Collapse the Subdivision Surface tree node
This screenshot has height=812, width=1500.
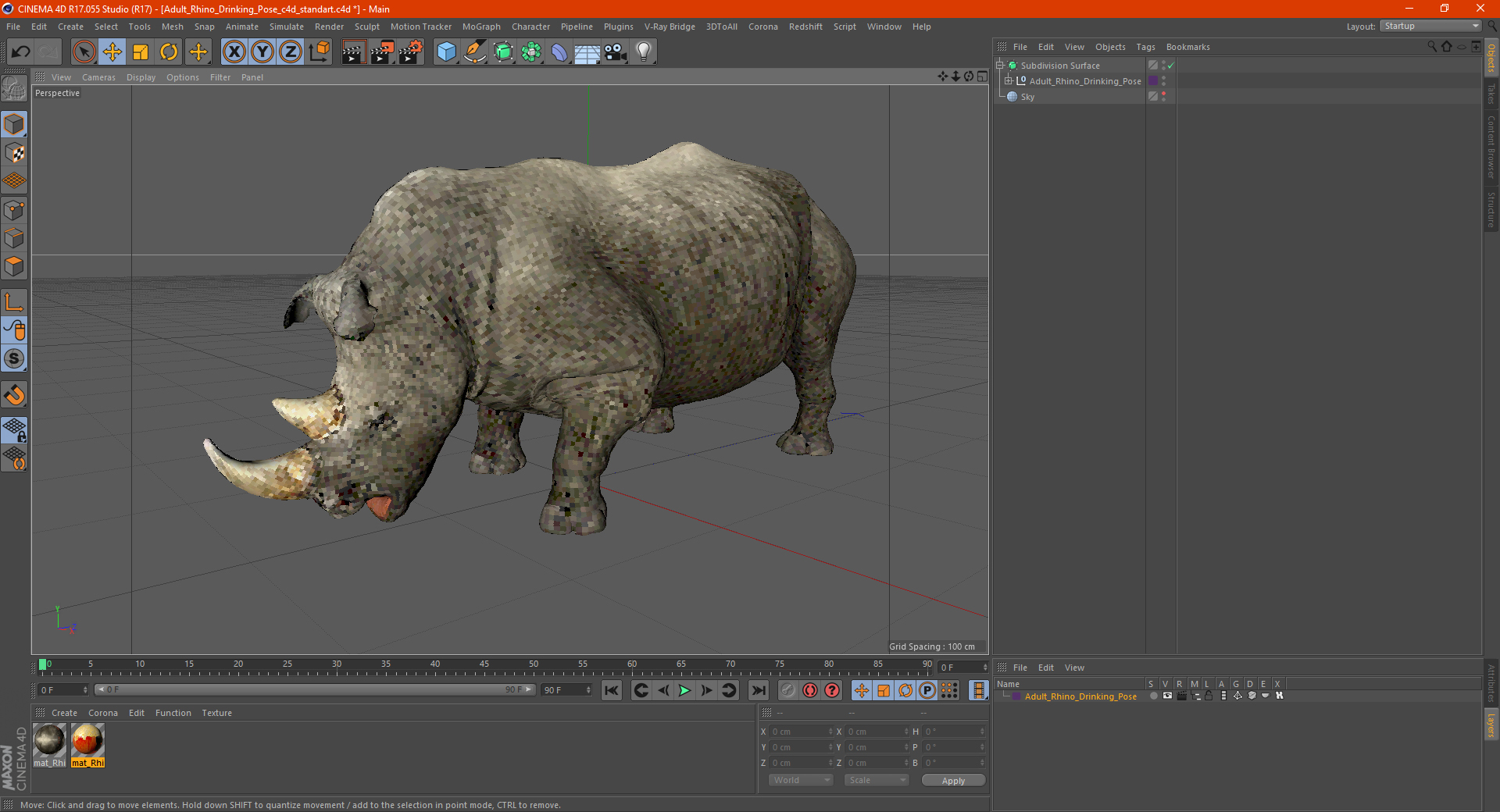pyautogui.click(x=999, y=66)
